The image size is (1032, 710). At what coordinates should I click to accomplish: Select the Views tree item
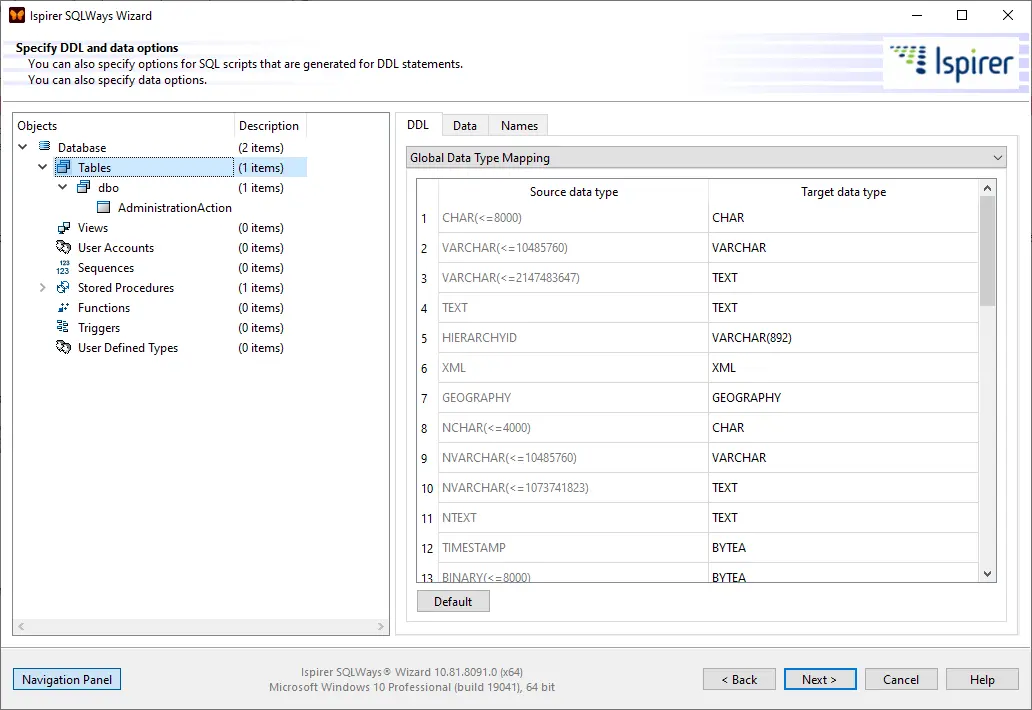tap(93, 228)
